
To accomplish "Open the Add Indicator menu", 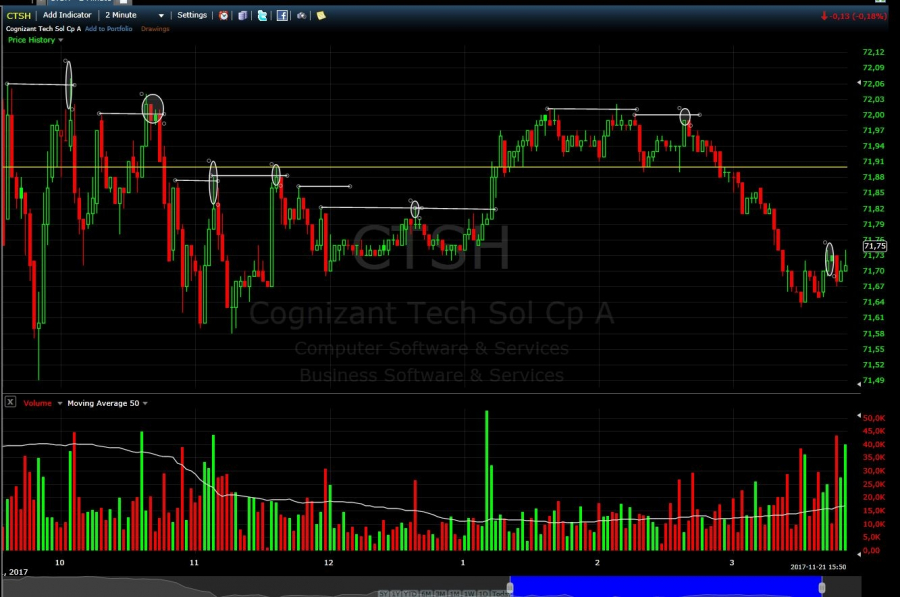I will pyautogui.click(x=67, y=15).
